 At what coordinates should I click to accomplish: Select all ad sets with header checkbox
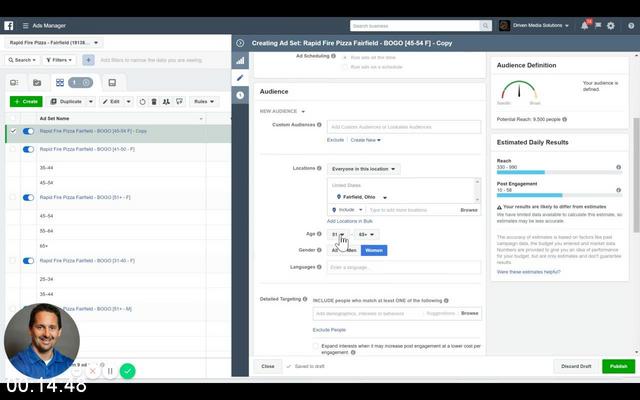(x=13, y=118)
